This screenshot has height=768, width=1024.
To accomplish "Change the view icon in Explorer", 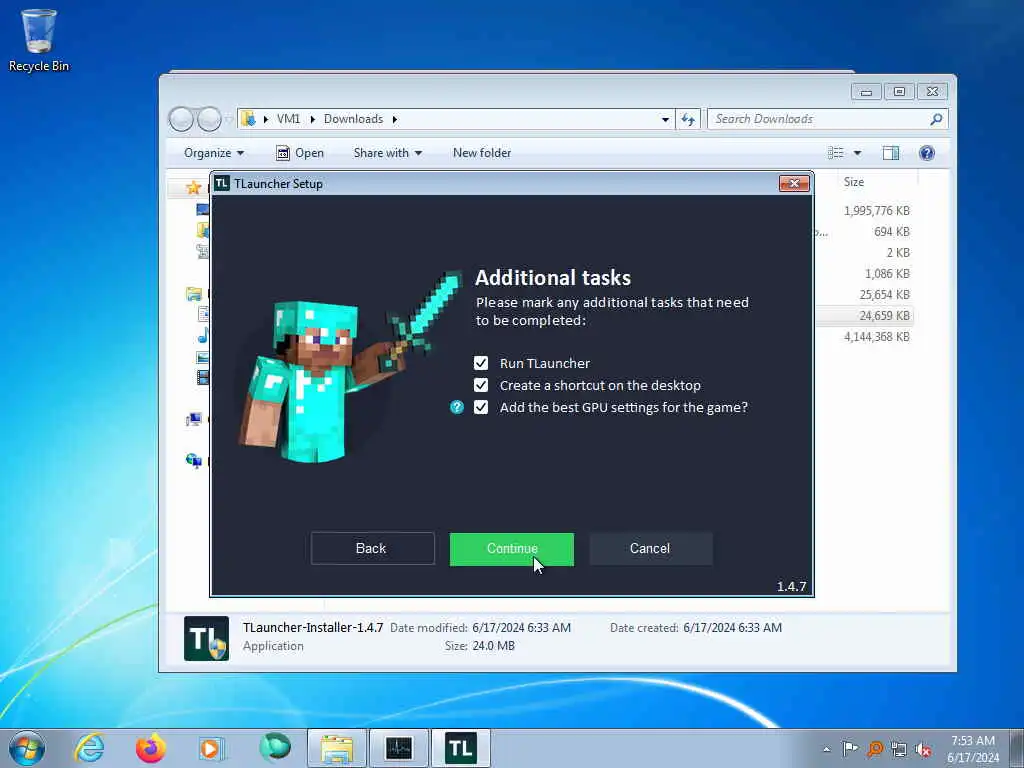I will (x=836, y=153).
